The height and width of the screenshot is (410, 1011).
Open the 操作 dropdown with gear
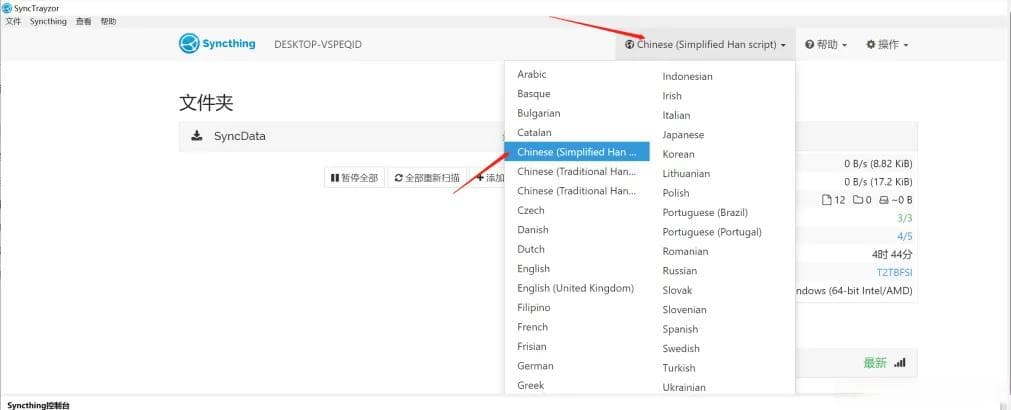click(x=887, y=44)
